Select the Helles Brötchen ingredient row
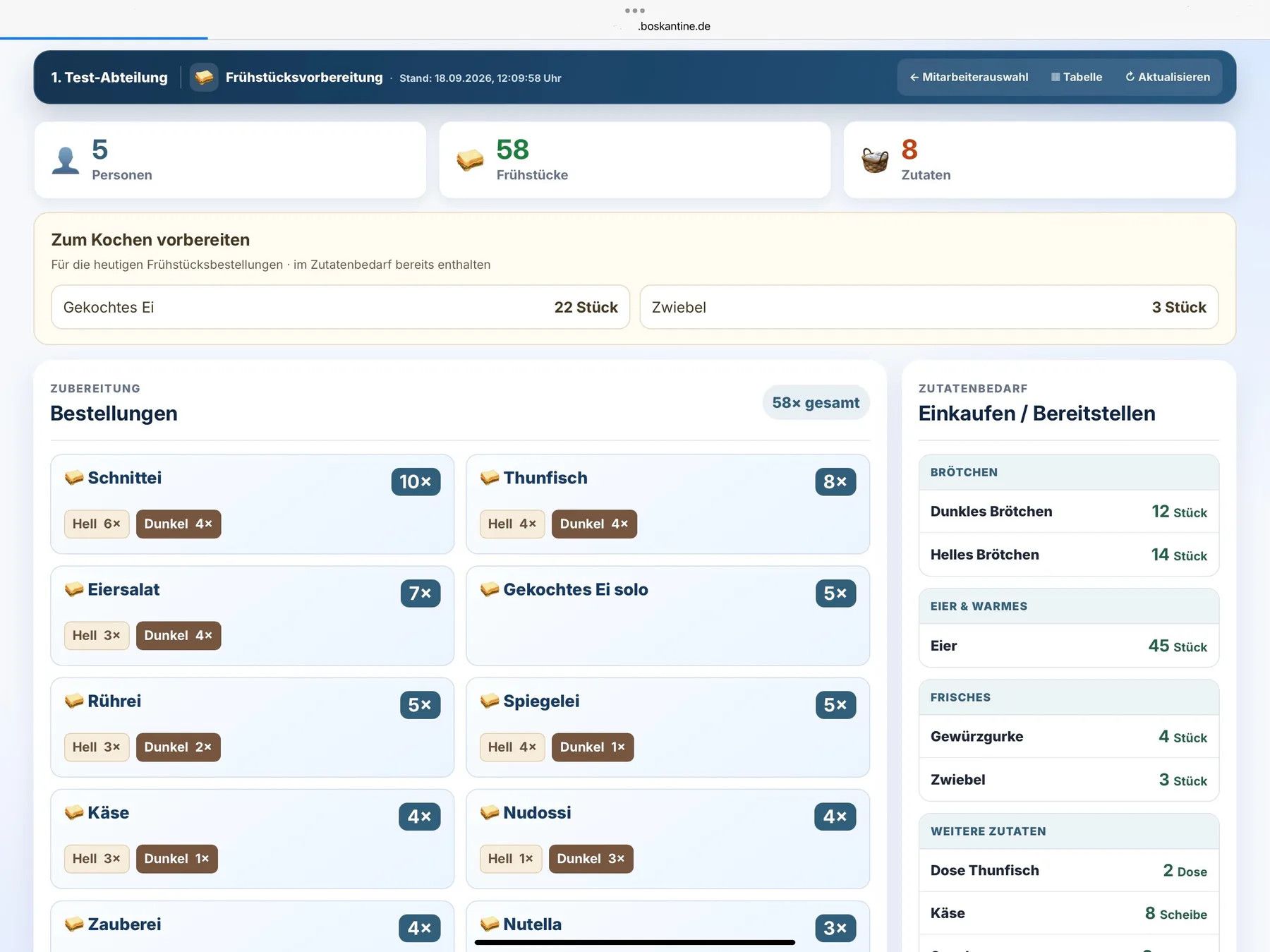This screenshot has width=1270, height=952. pos(1069,555)
